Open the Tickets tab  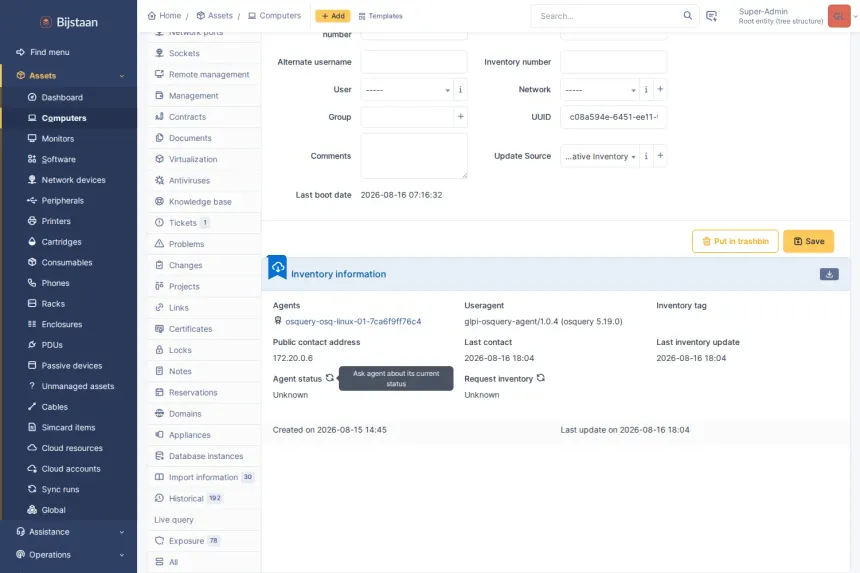pos(204,223)
